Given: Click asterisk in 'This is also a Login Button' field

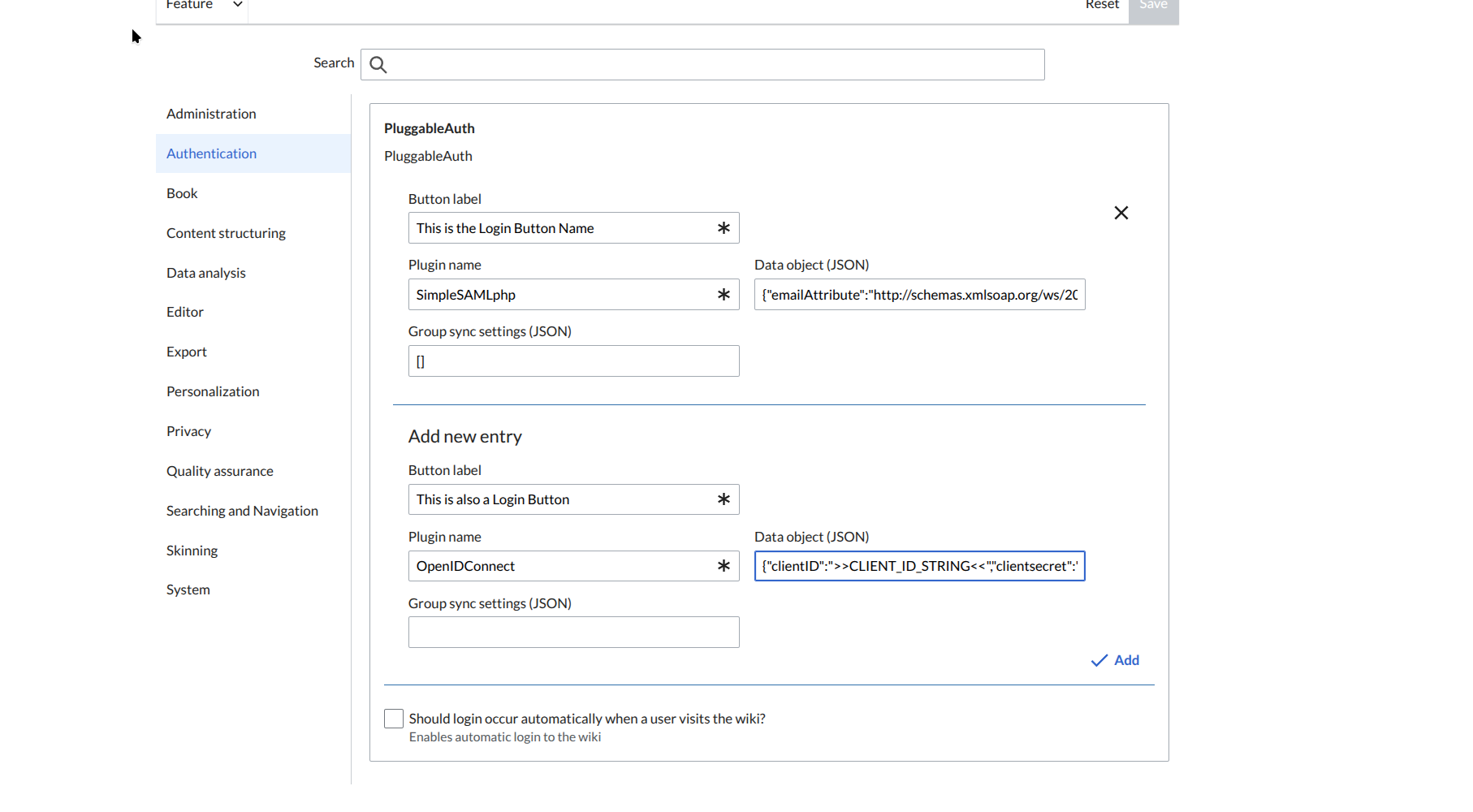Looking at the screenshot, I should click(724, 499).
